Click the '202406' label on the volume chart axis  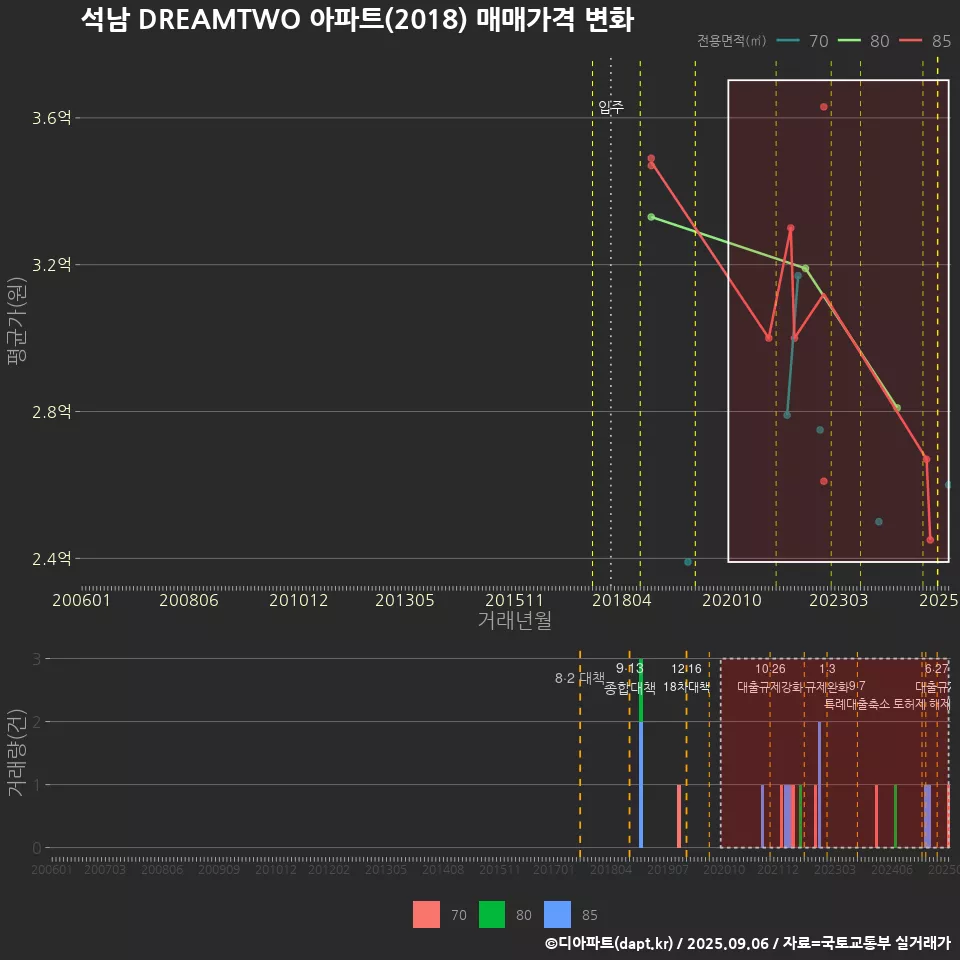pos(892,869)
